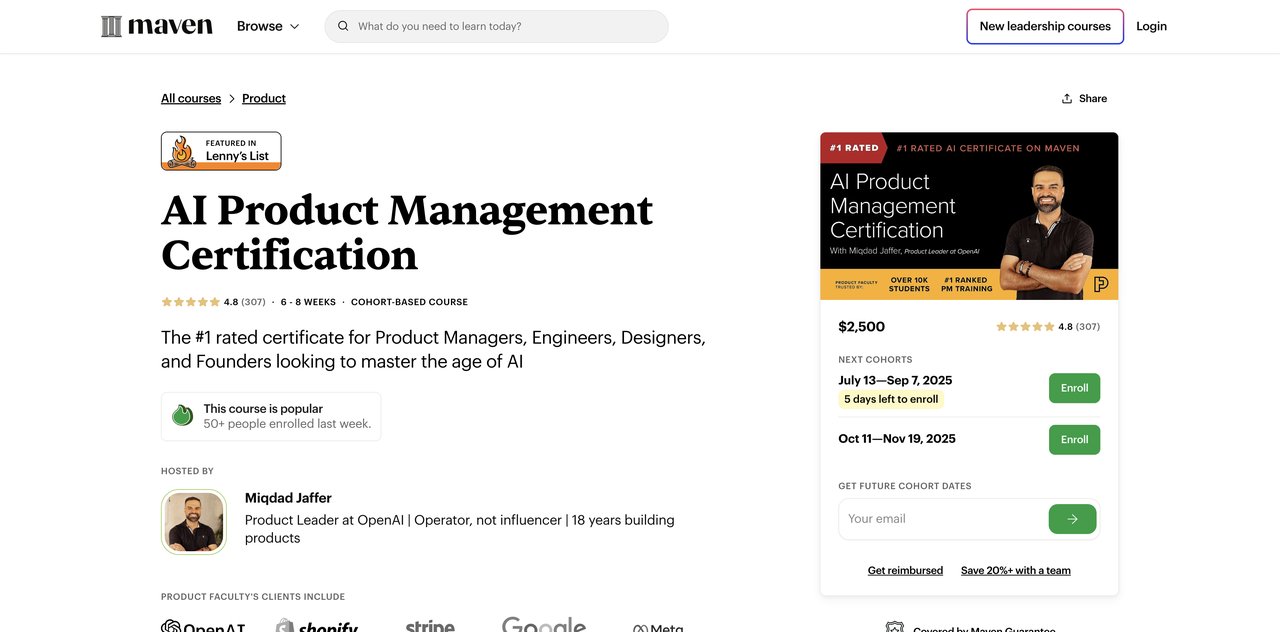Open the Featured in Lenny's List badge

(221, 151)
